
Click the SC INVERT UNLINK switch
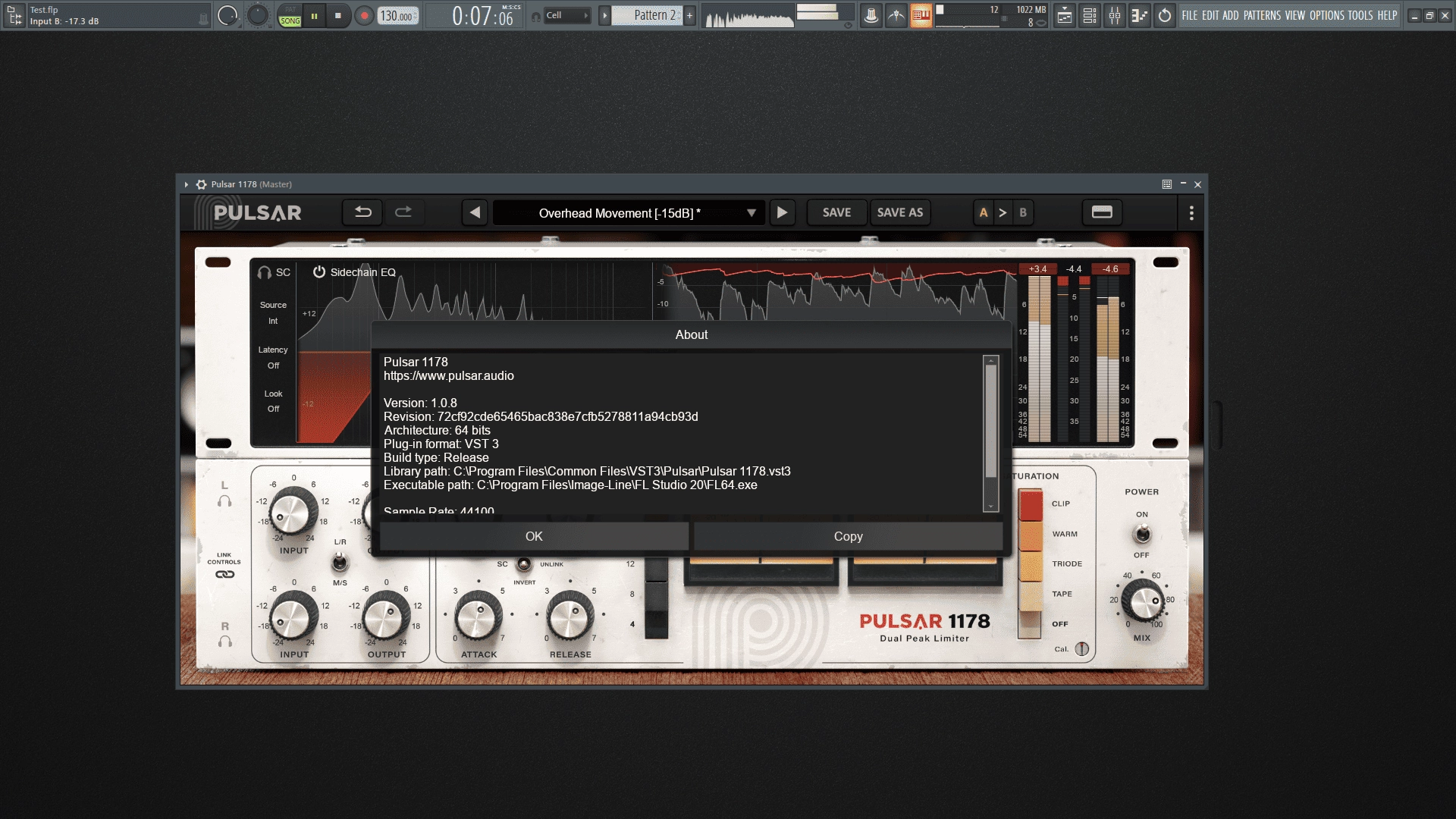click(x=523, y=564)
